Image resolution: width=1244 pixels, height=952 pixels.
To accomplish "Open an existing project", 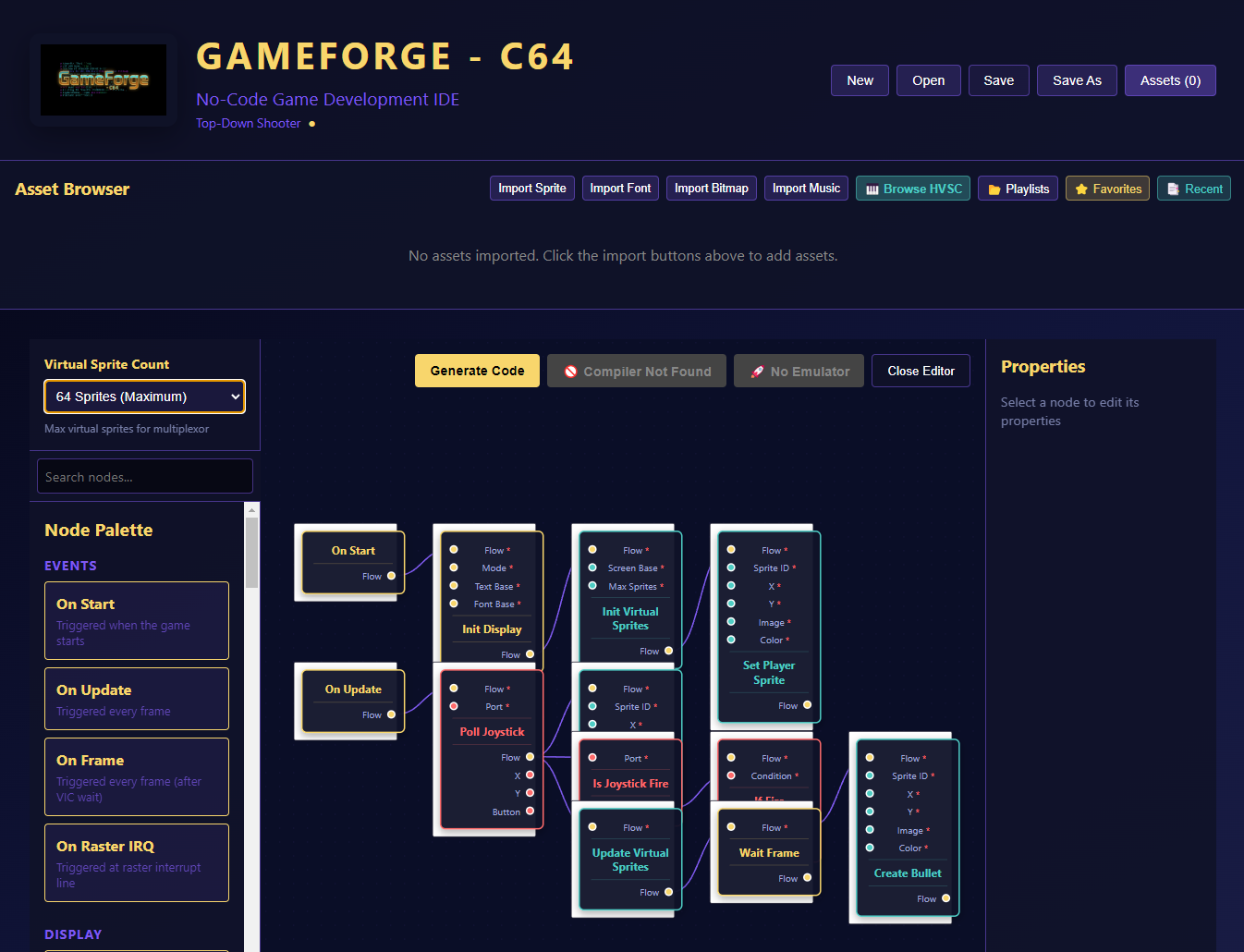I will pos(928,80).
